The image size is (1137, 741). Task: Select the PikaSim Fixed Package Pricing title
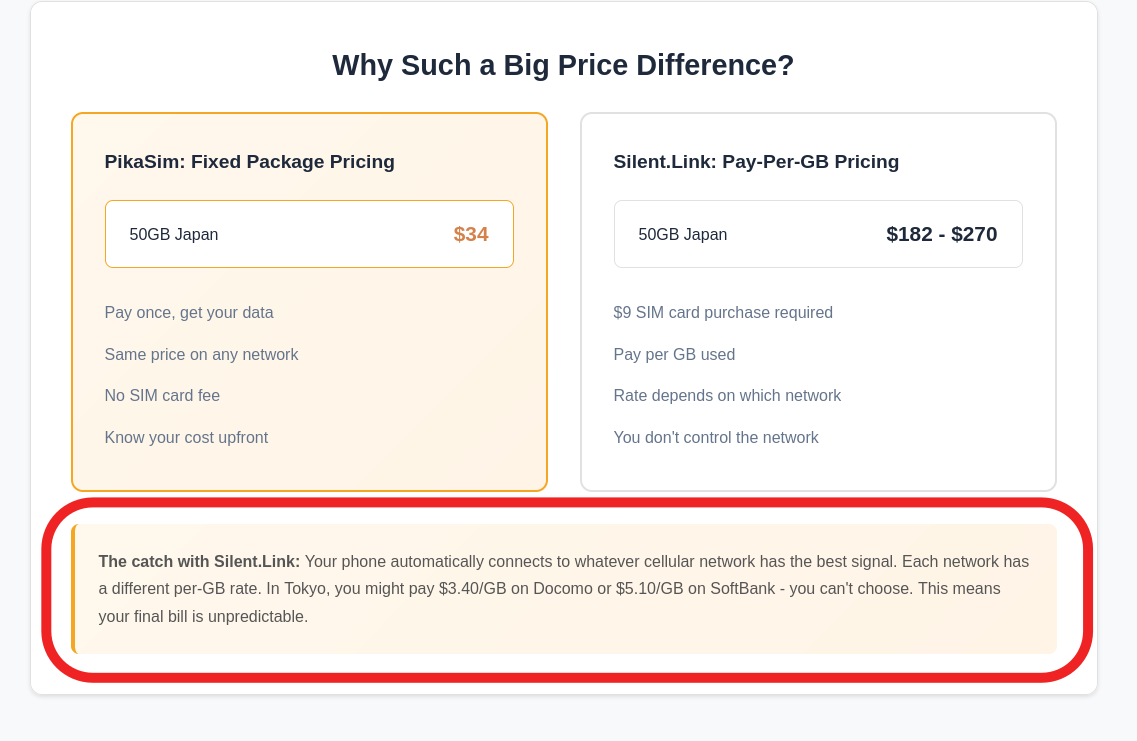point(249,162)
